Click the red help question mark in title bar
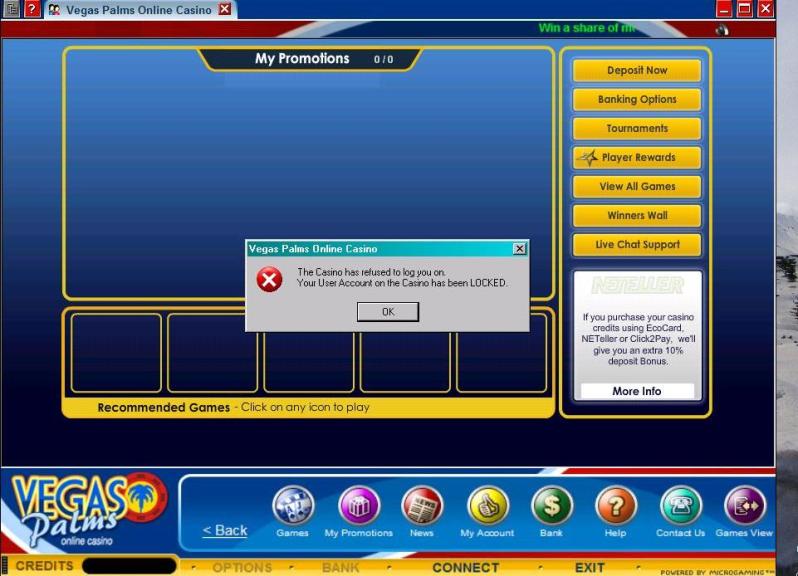This screenshot has width=798, height=576. tap(32, 9)
